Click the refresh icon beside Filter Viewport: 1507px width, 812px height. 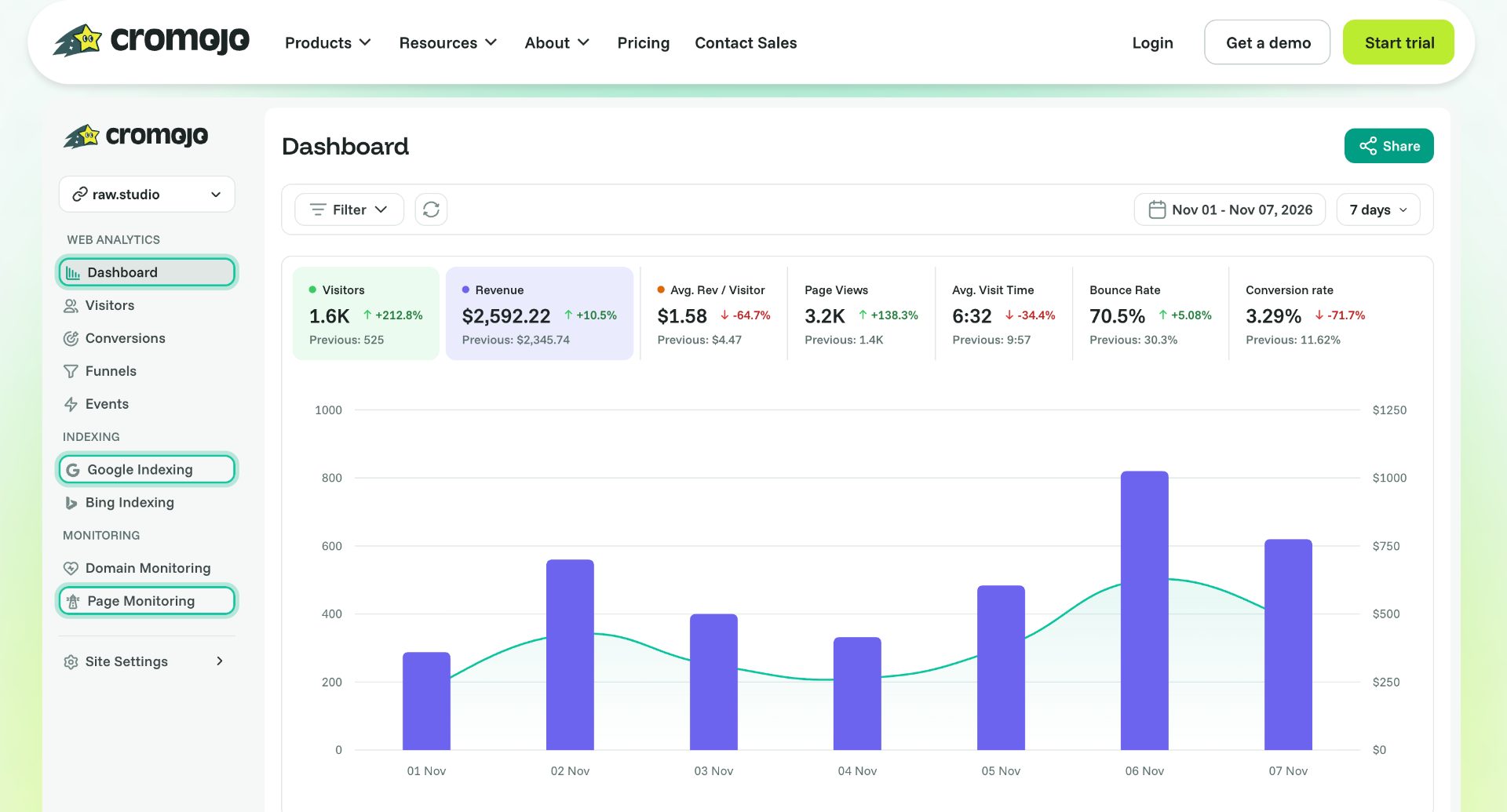click(x=431, y=209)
